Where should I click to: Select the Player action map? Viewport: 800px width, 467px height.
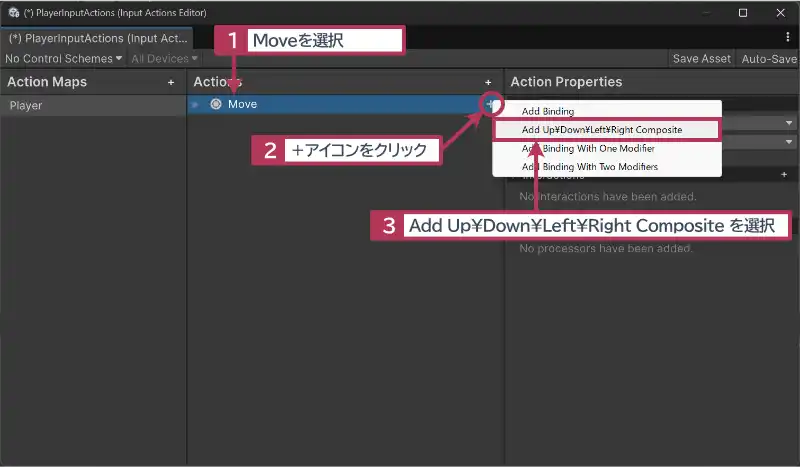tap(26, 105)
